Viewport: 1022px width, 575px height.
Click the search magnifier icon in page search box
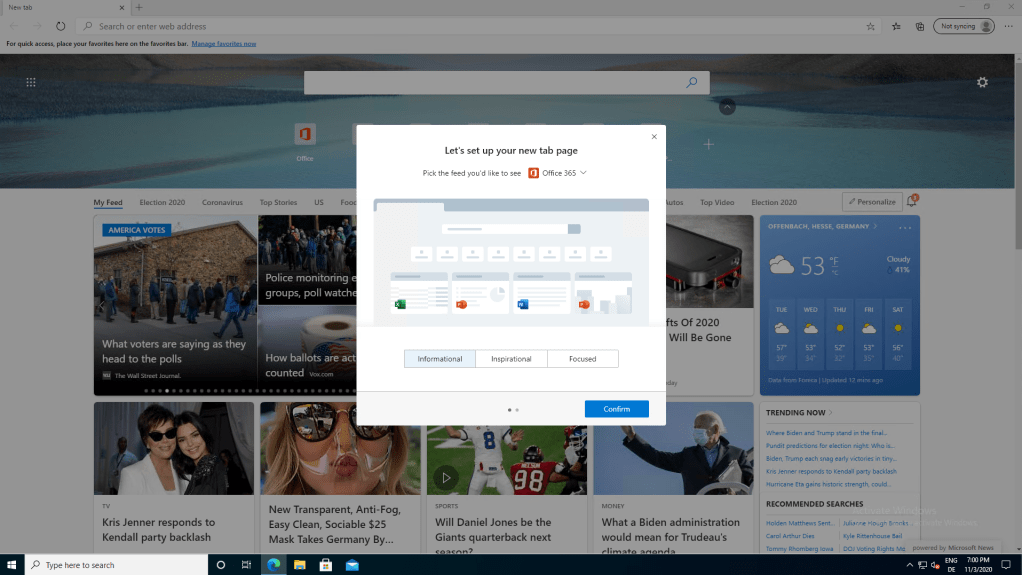point(692,83)
